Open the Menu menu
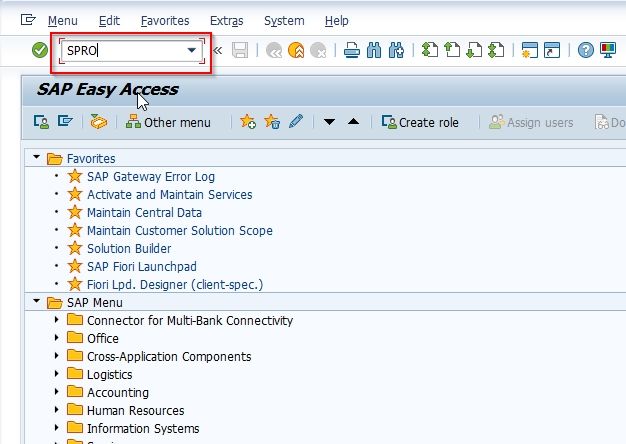The height and width of the screenshot is (444, 626). click(x=63, y=21)
